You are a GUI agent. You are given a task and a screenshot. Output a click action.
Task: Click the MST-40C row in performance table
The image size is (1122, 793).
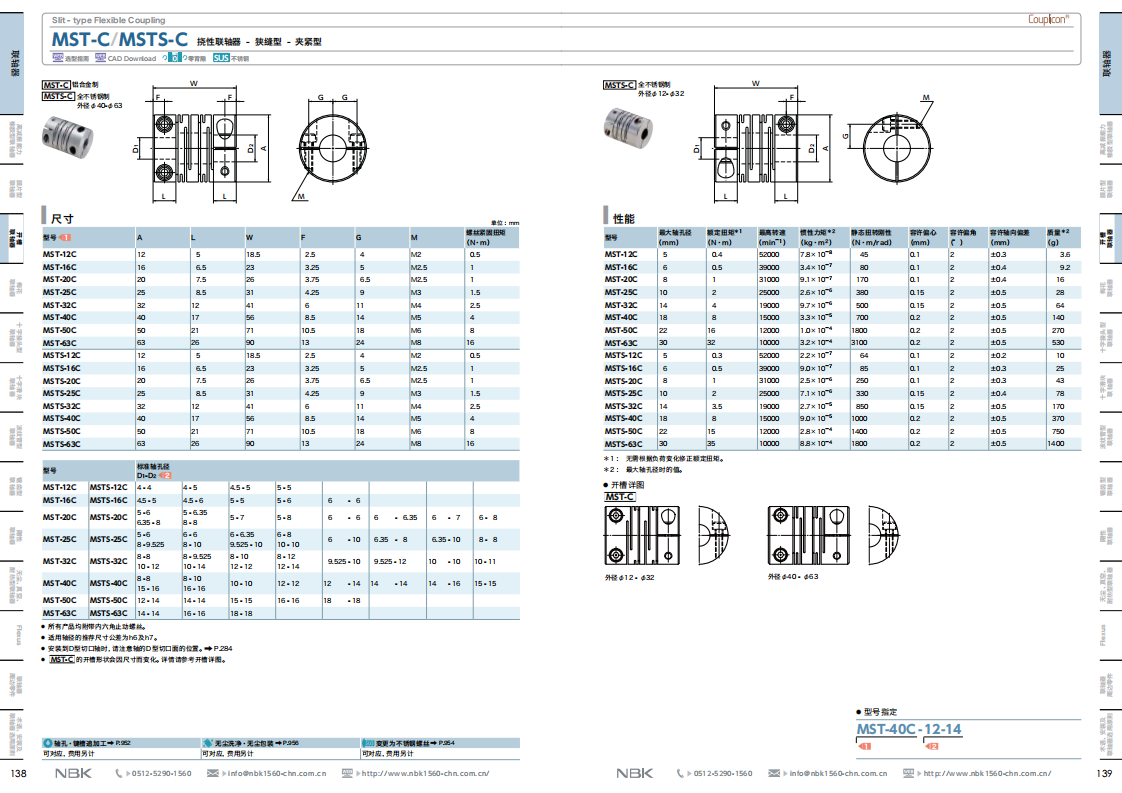click(x=842, y=317)
